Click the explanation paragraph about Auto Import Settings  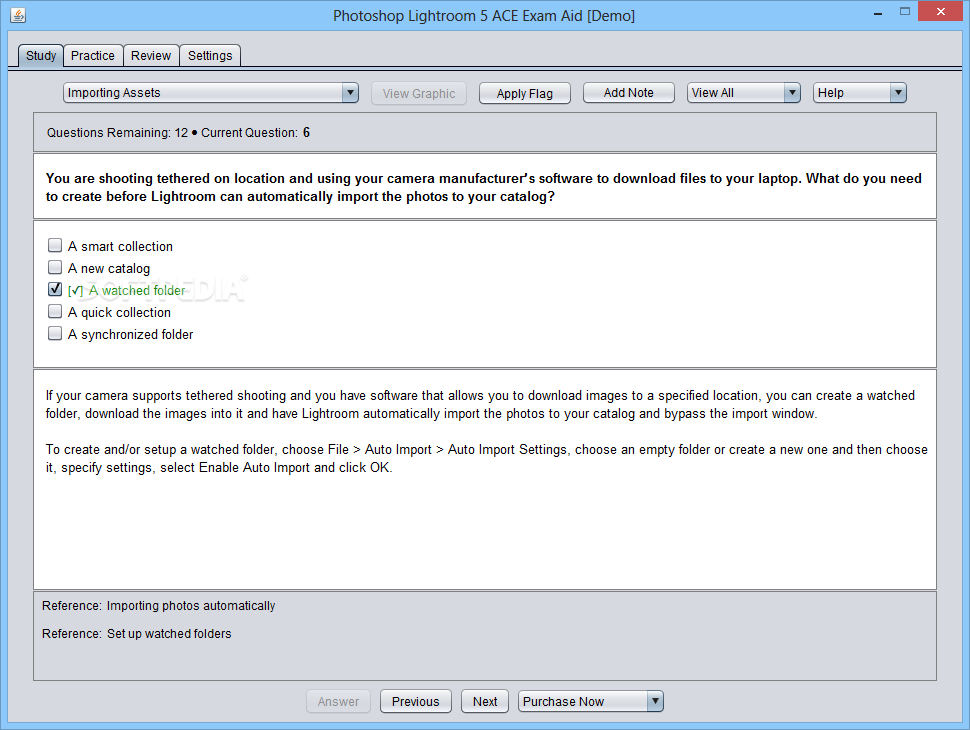(486, 458)
